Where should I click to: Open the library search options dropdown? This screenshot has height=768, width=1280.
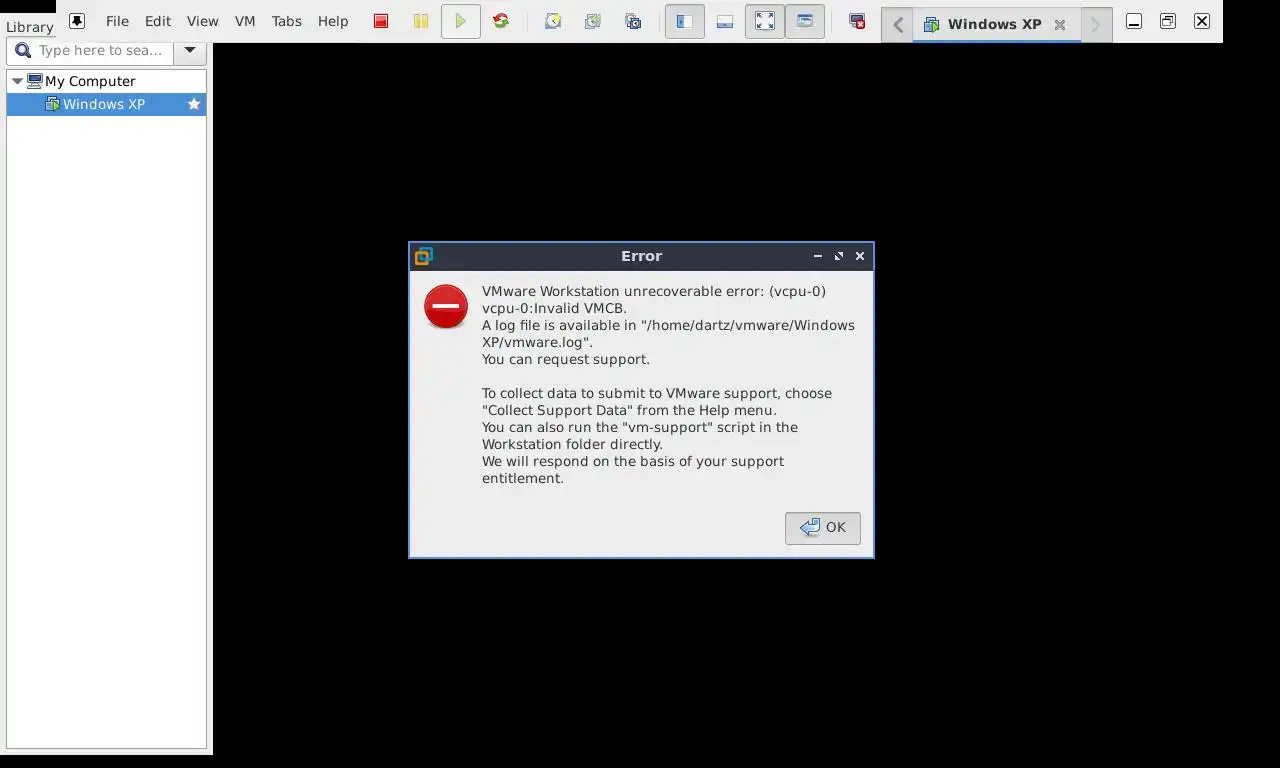point(189,50)
